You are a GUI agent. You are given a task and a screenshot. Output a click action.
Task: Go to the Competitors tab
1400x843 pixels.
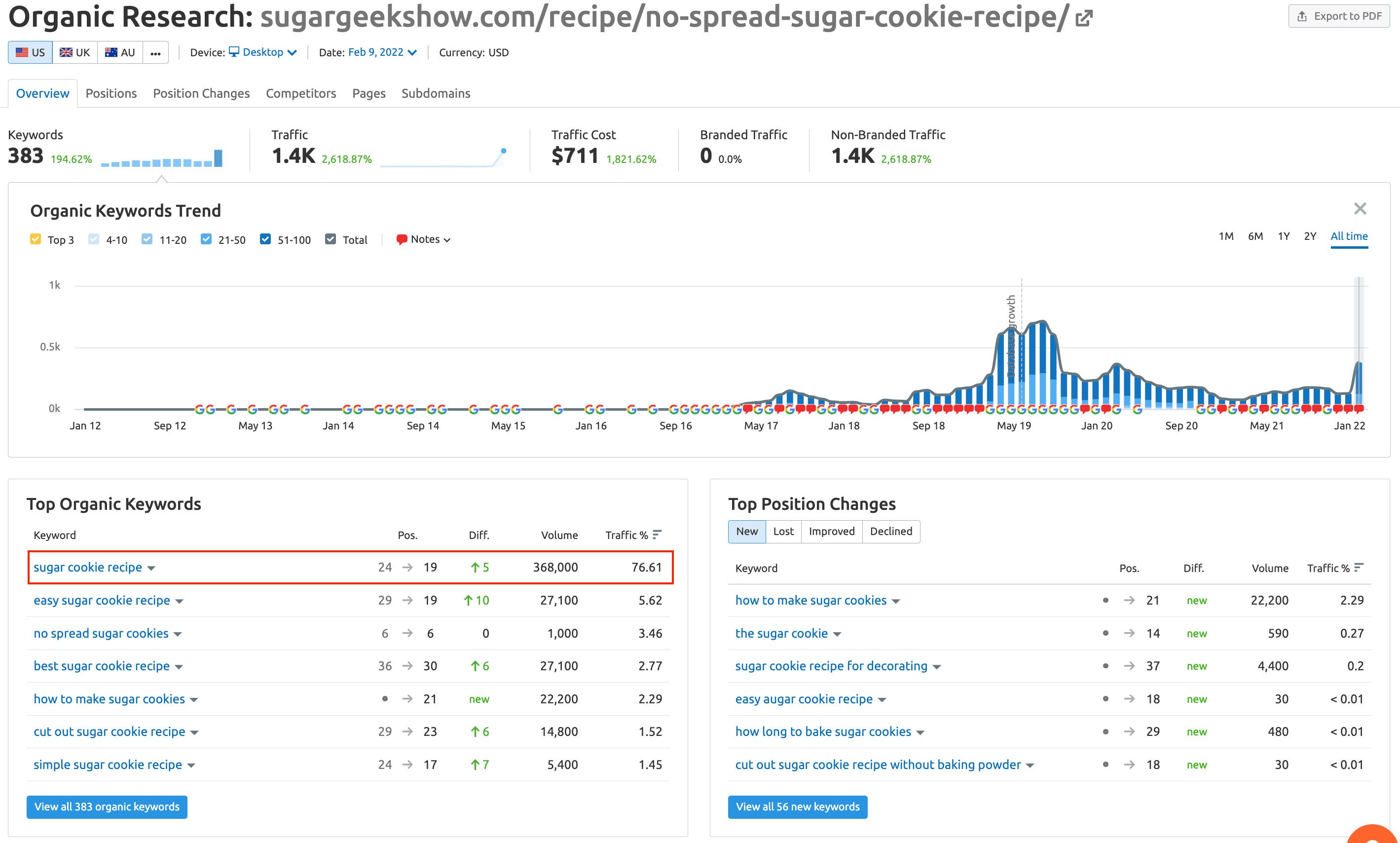coord(301,93)
